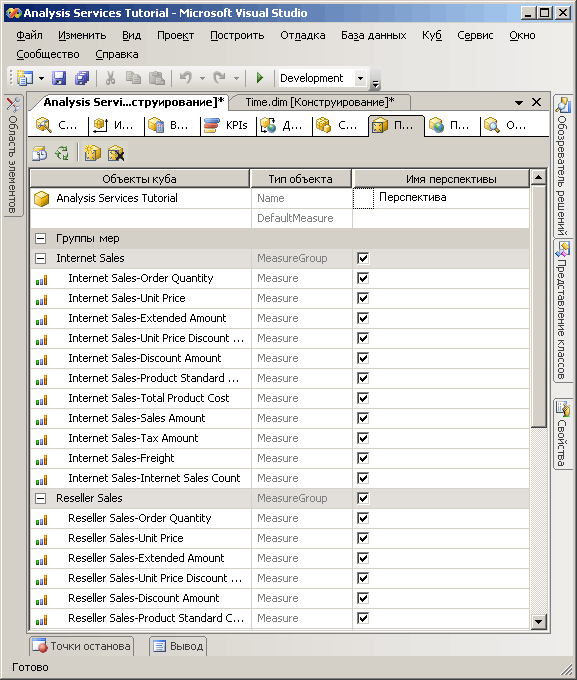The image size is (577, 680).
Task: Uncheck Internet Sales-Unit Price checkbox
Action: tap(363, 298)
